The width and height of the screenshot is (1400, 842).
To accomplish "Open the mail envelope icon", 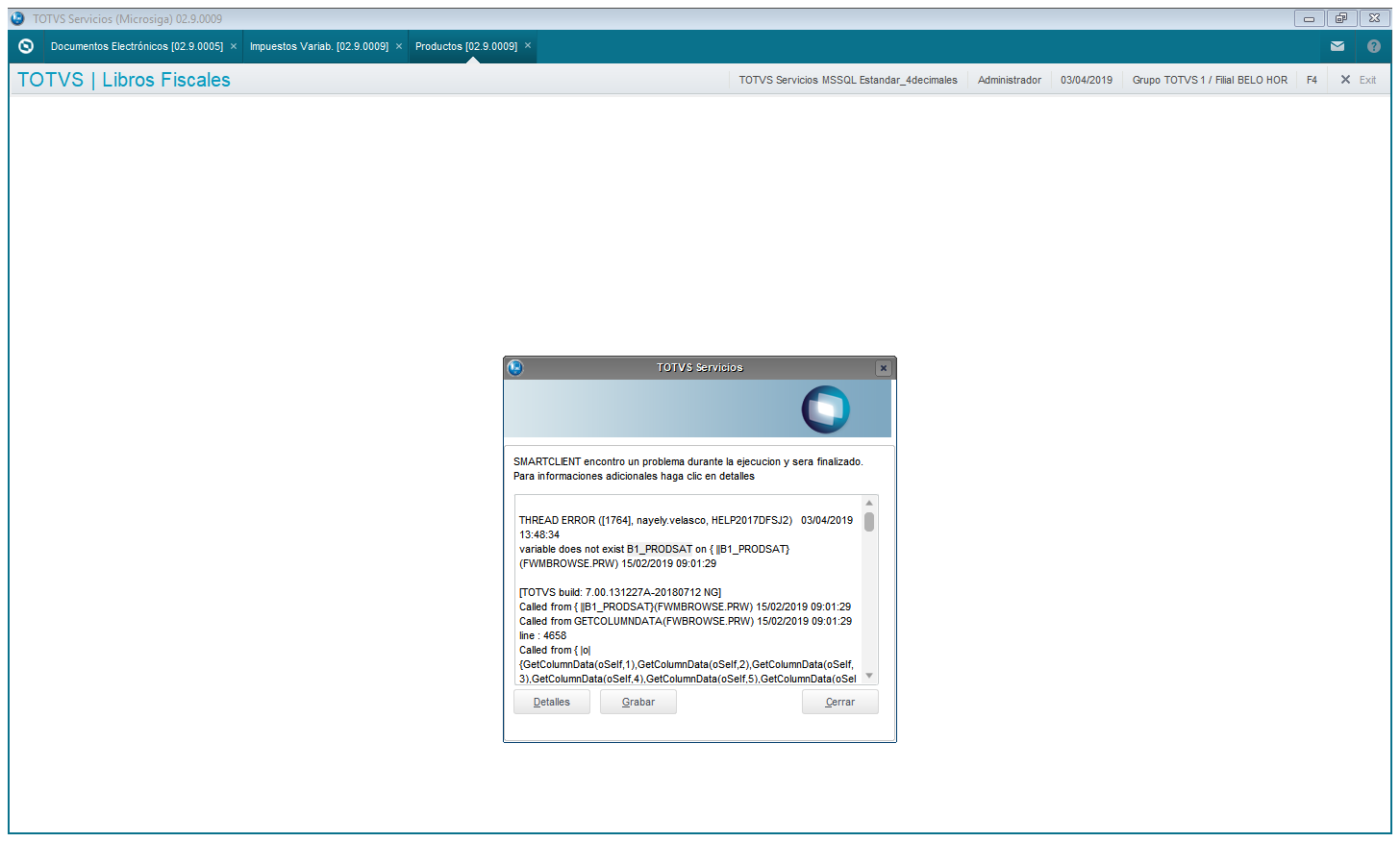I will (1337, 46).
